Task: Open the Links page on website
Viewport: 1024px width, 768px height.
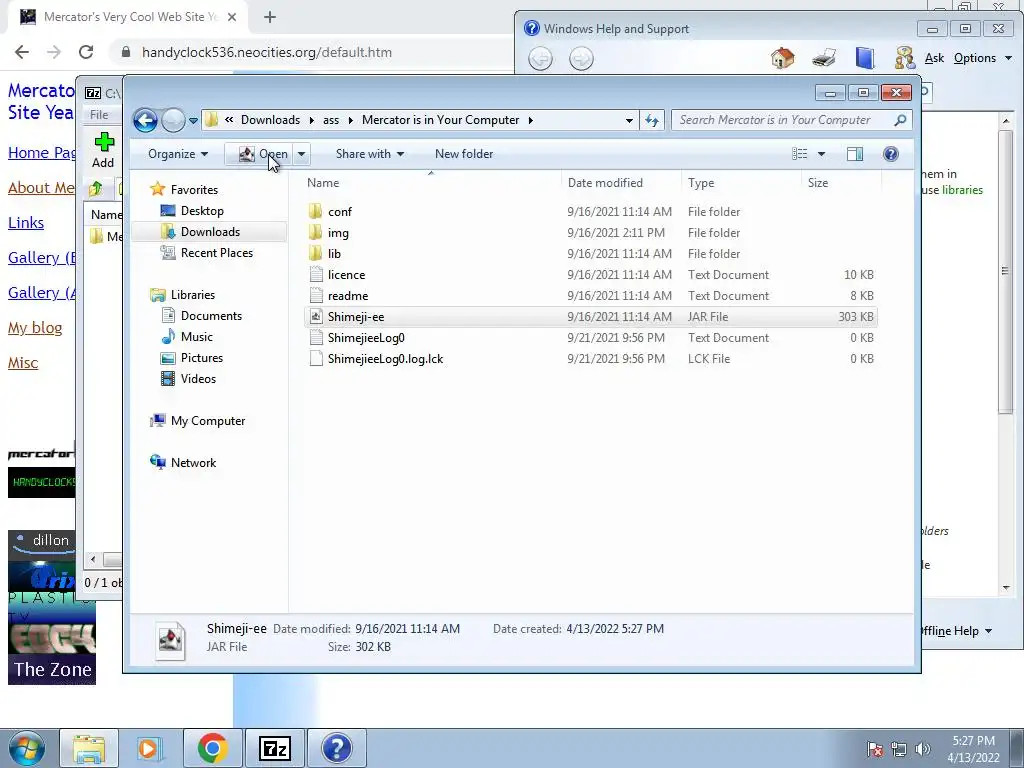Action: (26, 223)
